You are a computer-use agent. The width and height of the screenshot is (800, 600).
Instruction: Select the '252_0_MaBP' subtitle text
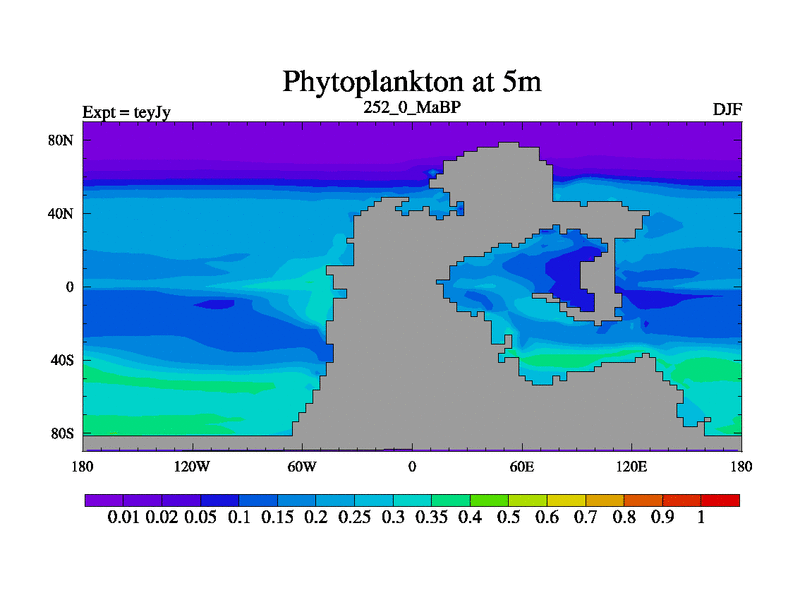[x=411, y=106]
